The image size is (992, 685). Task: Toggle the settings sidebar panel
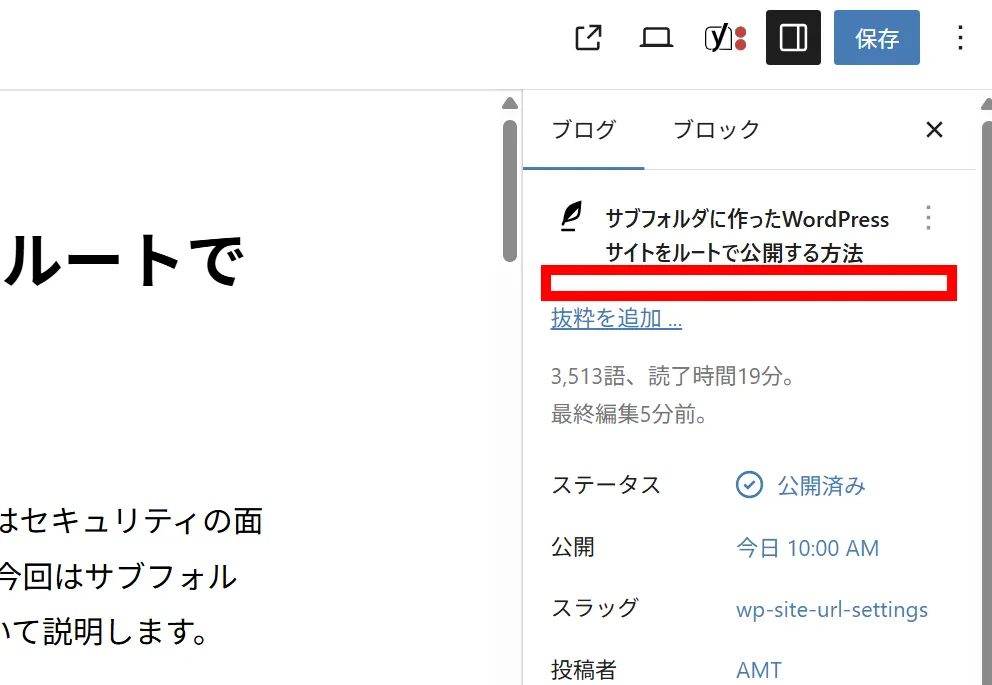pos(793,38)
